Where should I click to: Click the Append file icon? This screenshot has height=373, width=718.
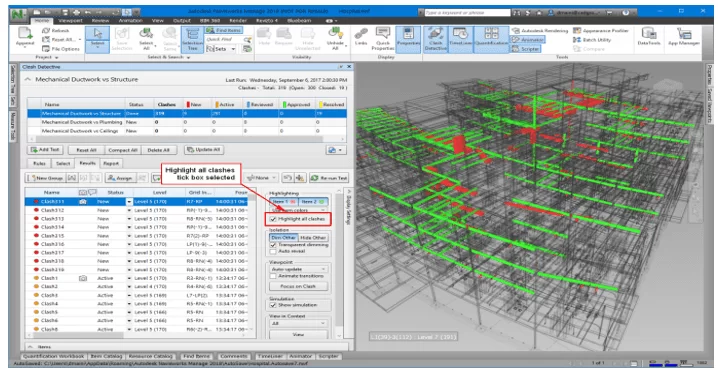pos(25,37)
